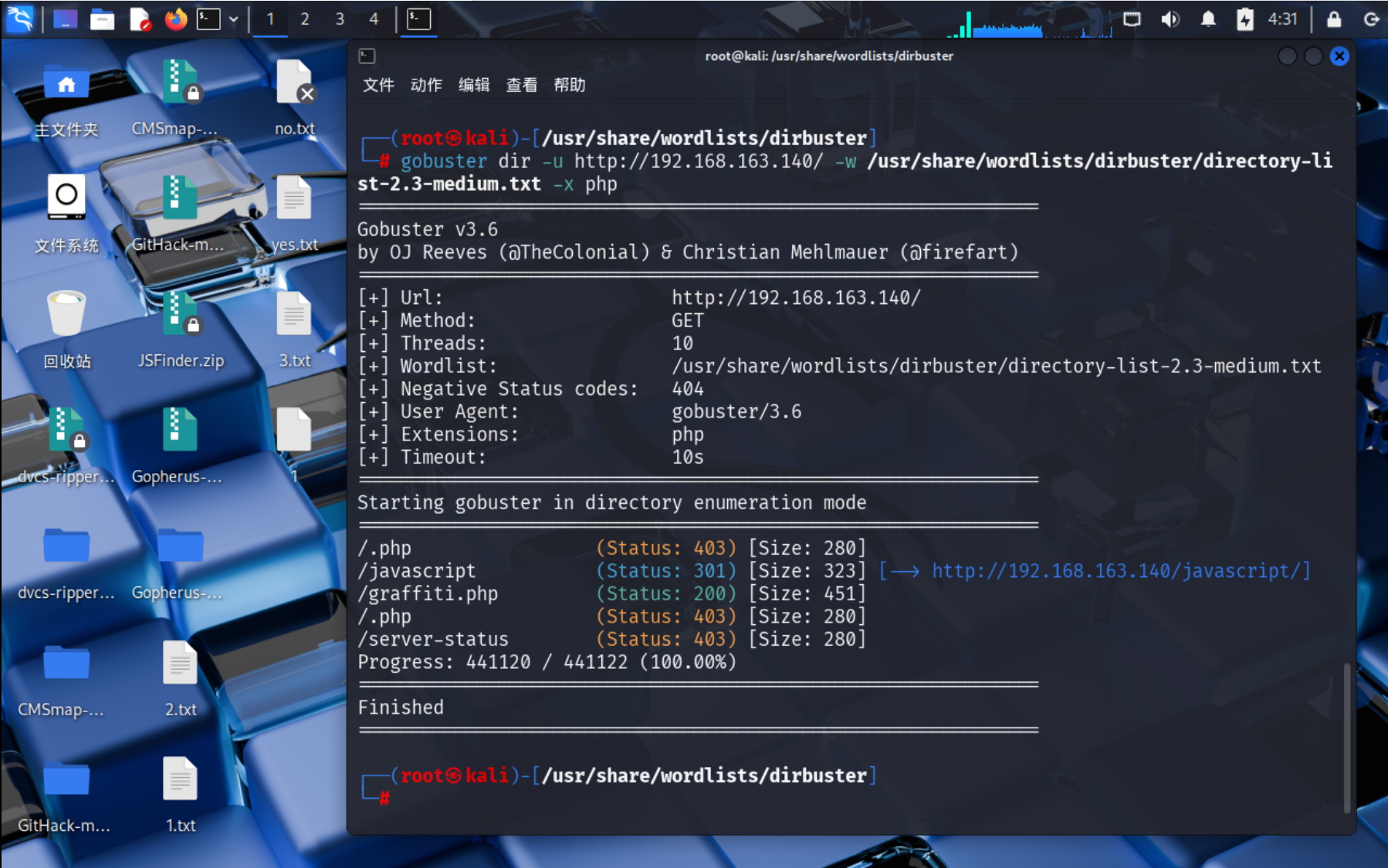Select the JSFinder.zip desktop icon

tap(180, 329)
